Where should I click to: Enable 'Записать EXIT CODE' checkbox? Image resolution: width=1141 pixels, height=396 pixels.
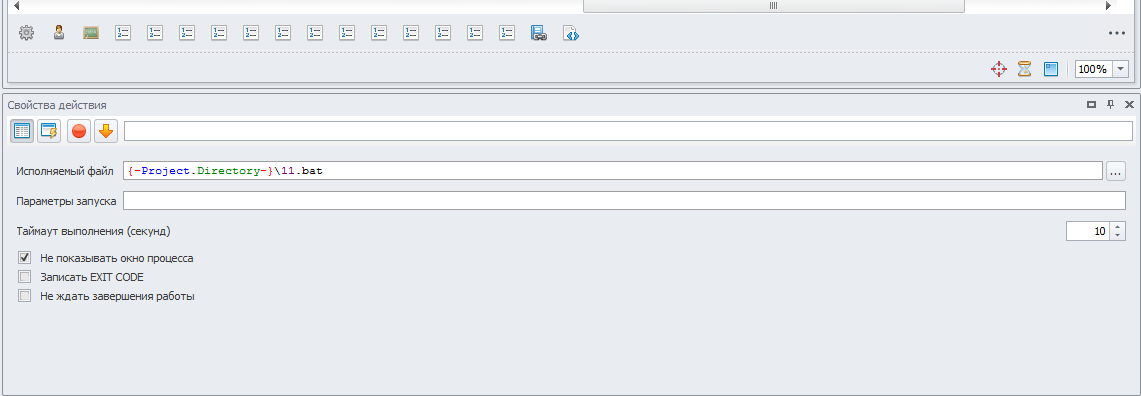click(25, 277)
